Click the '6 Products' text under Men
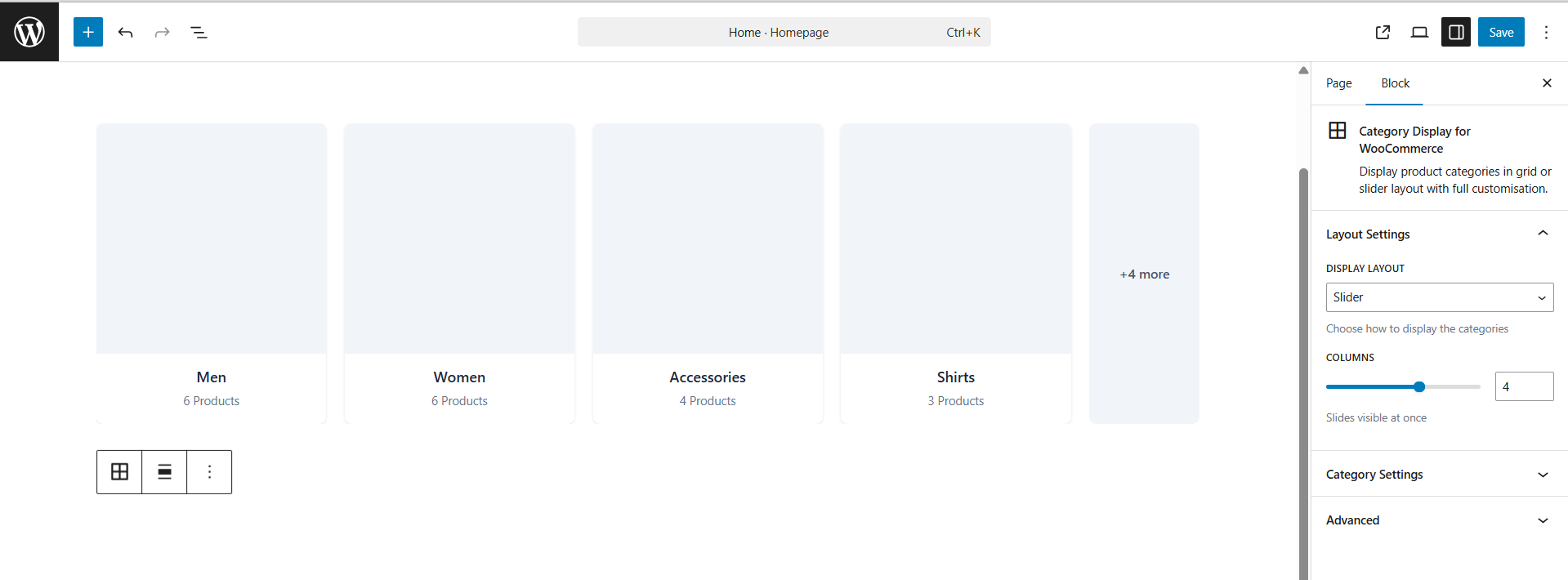The height and width of the screenshot is (580, 1568). [212, 401]
